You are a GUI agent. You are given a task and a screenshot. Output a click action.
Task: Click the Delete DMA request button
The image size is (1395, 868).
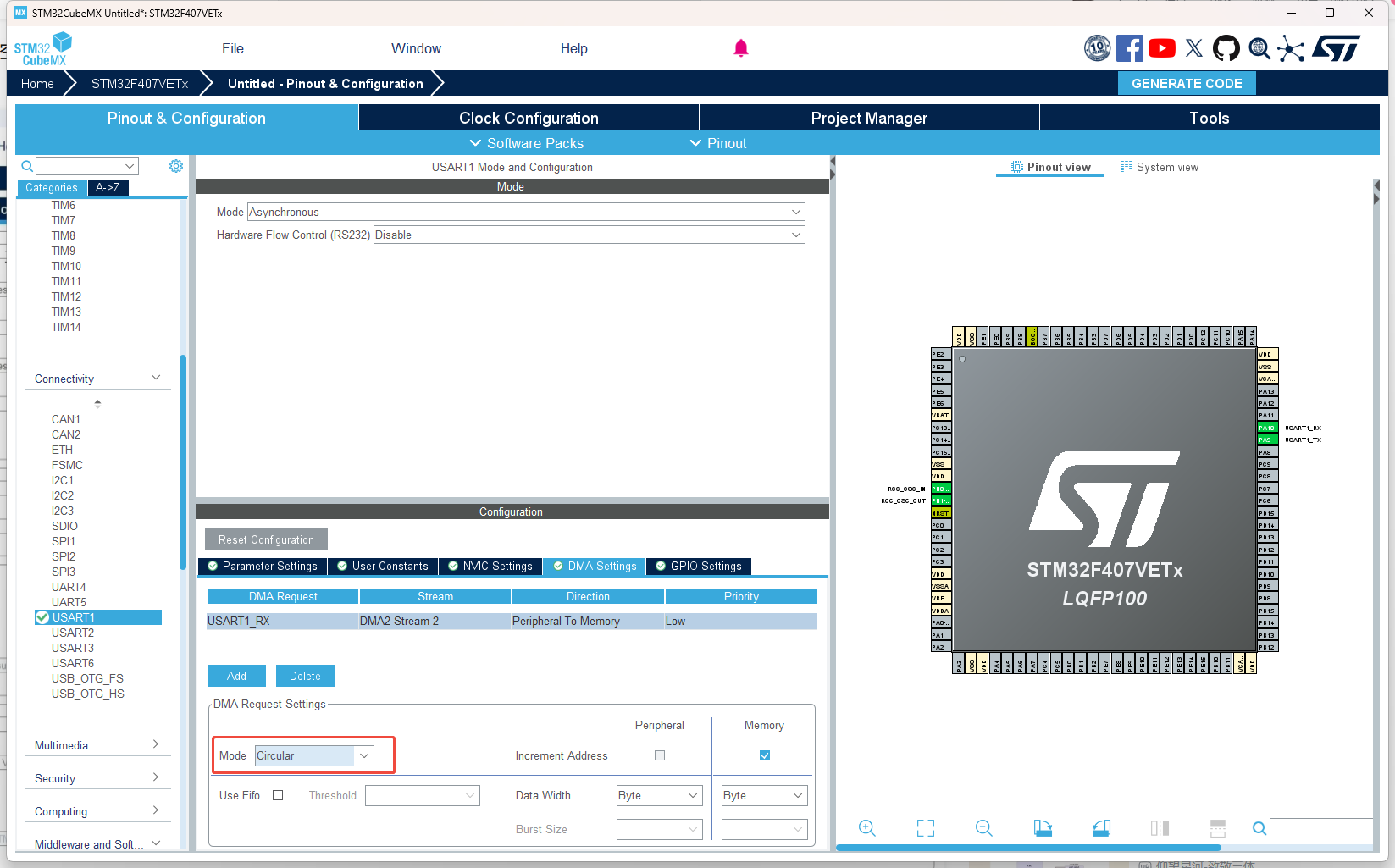(305, 676)
